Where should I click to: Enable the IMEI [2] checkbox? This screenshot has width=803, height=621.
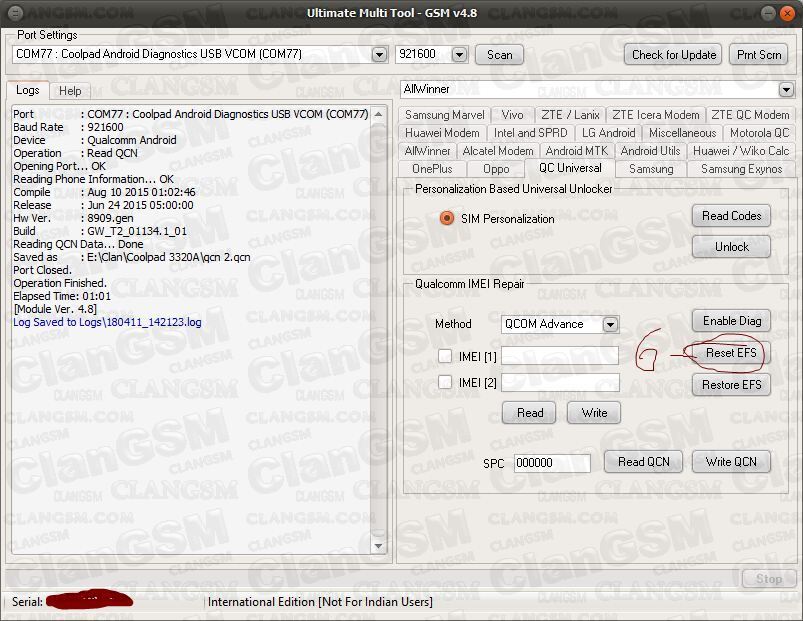point(445,382)
